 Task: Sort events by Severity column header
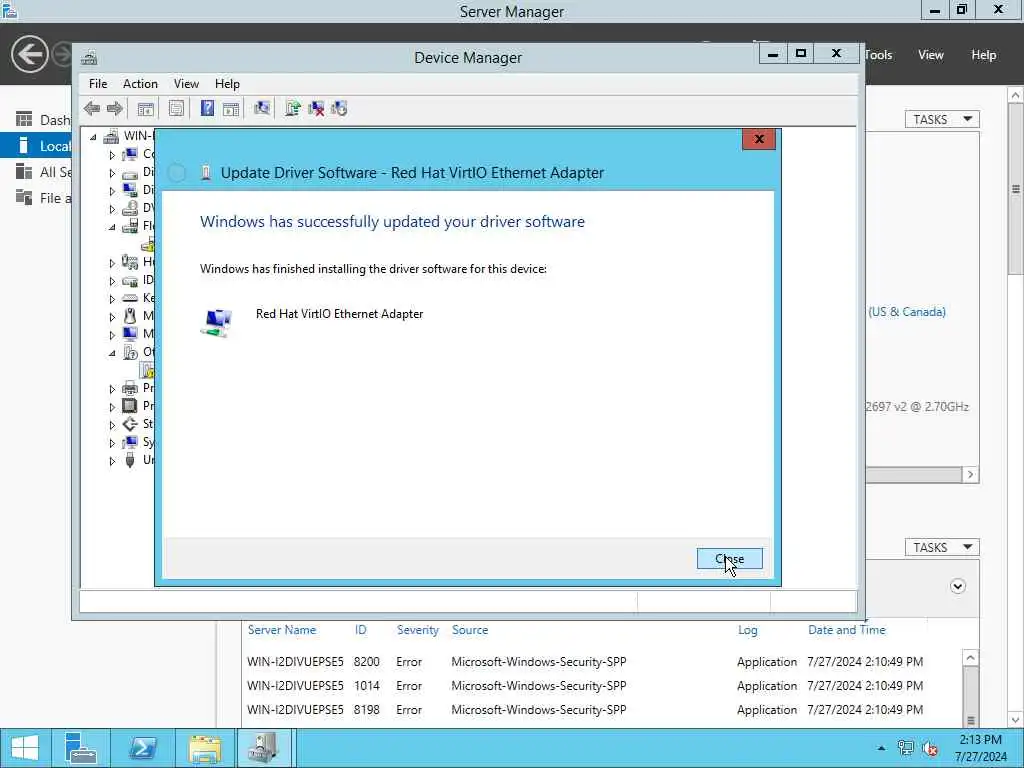pyautogui.click(x=418, y=630)
